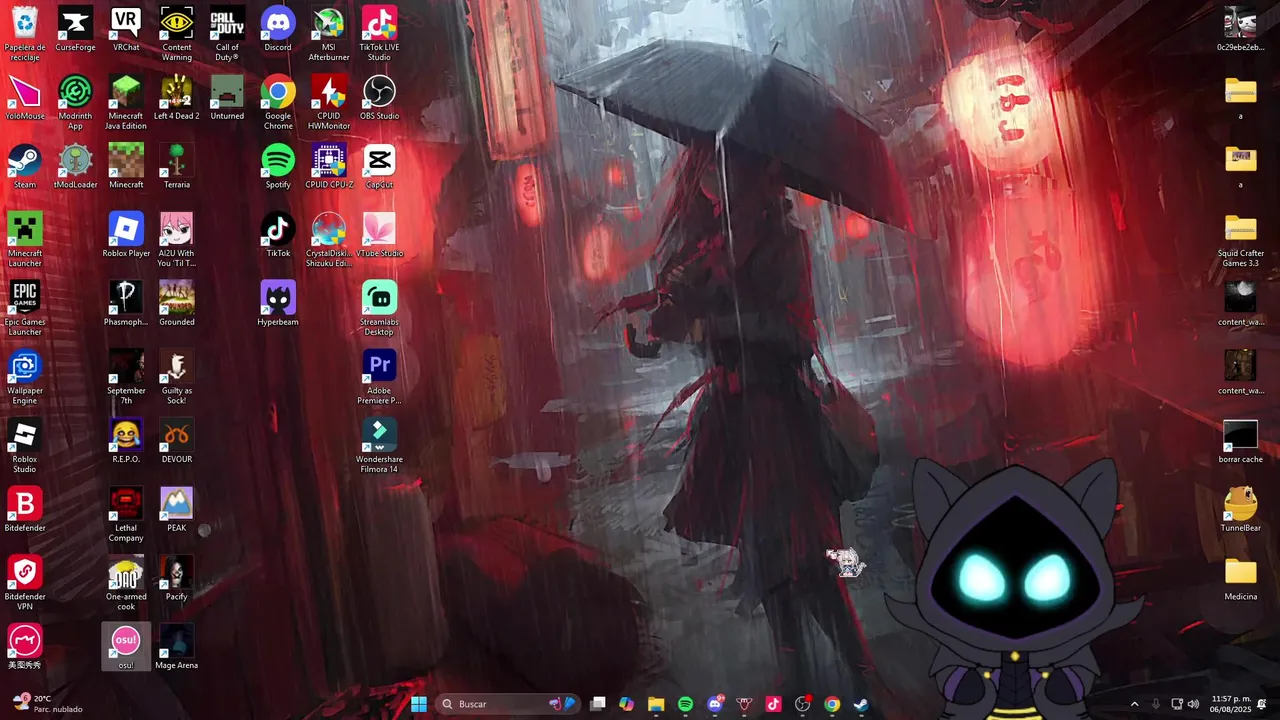Launch MSI Afterburner shortcut
1280x720 pixels.
point(329,33)
